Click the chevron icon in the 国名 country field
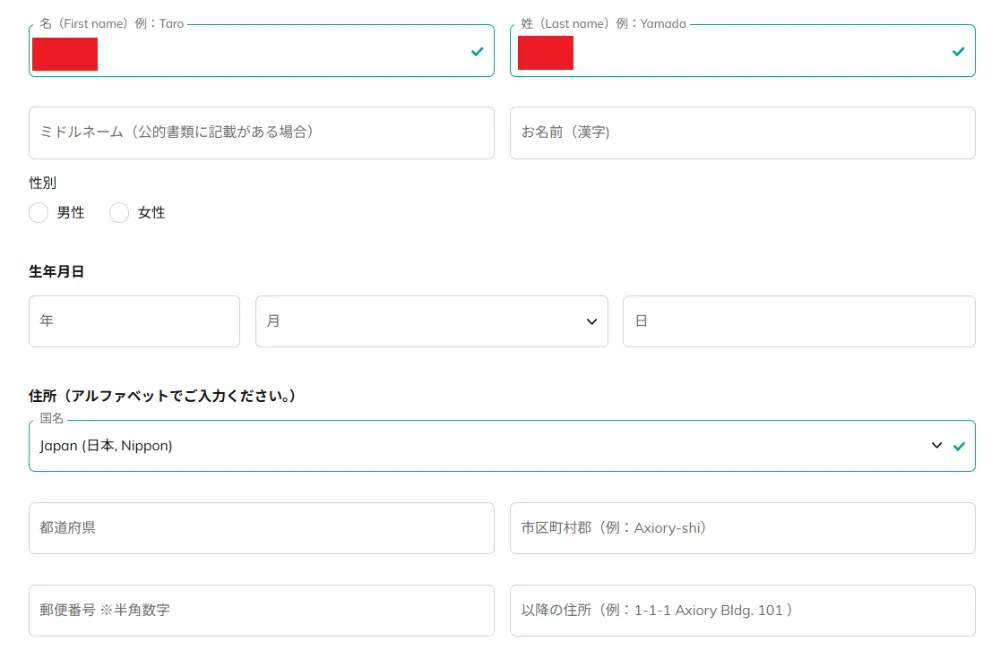This screenshot has width=1000, height=667. (x=938, y=445)
